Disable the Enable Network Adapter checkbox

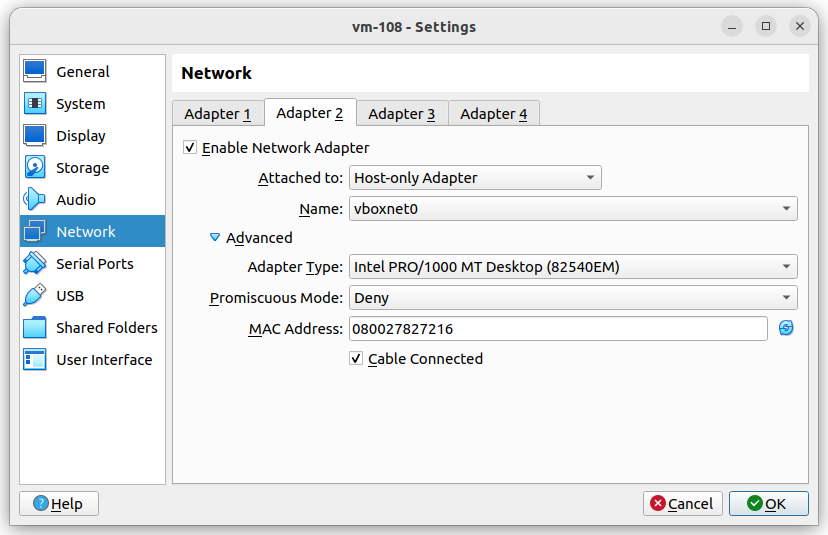pyautogui.click(x=190, y=148)
